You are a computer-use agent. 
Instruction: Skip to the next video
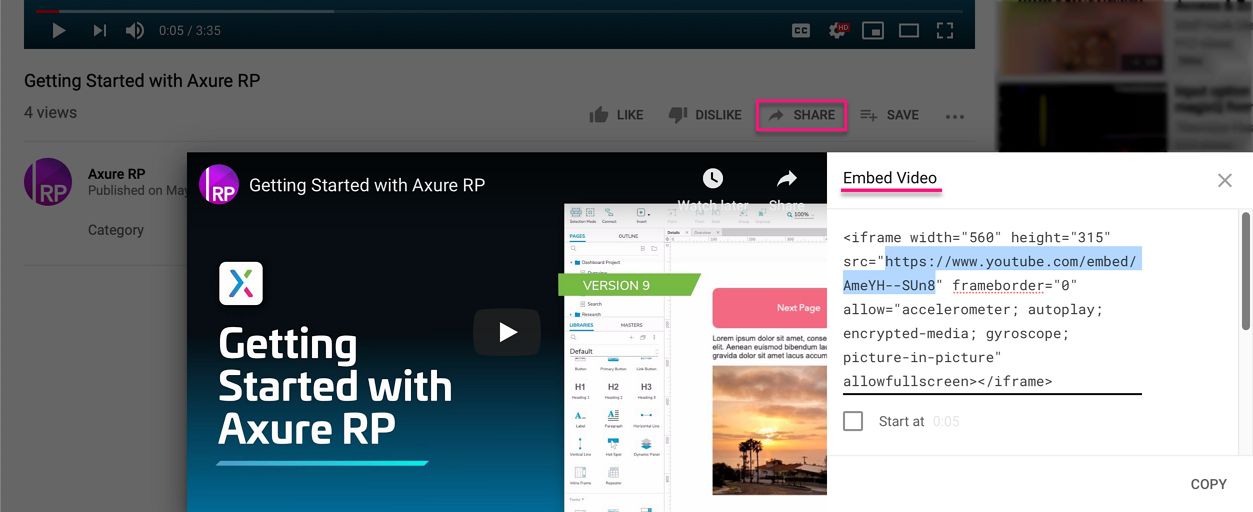point(99,31)
